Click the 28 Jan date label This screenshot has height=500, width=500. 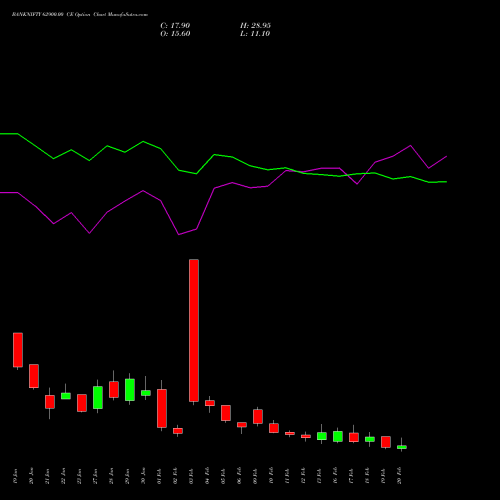point(111,476)
